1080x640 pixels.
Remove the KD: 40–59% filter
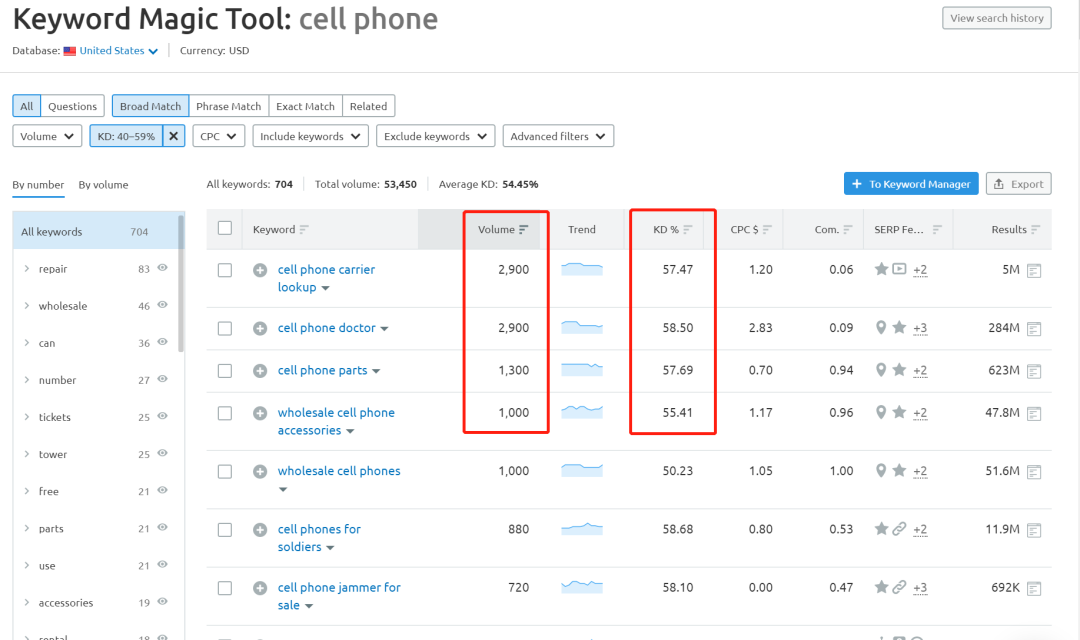point(173,136)
